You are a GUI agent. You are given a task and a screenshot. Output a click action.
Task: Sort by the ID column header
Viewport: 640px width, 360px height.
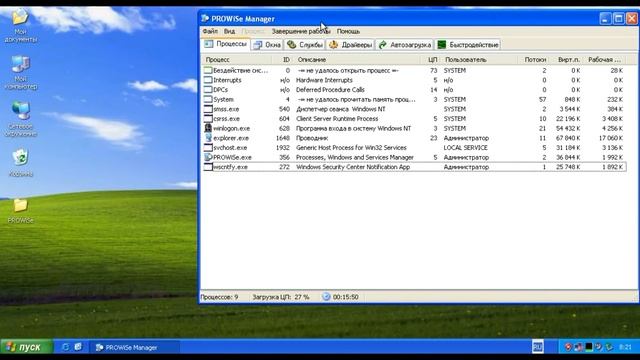point(282,60)
